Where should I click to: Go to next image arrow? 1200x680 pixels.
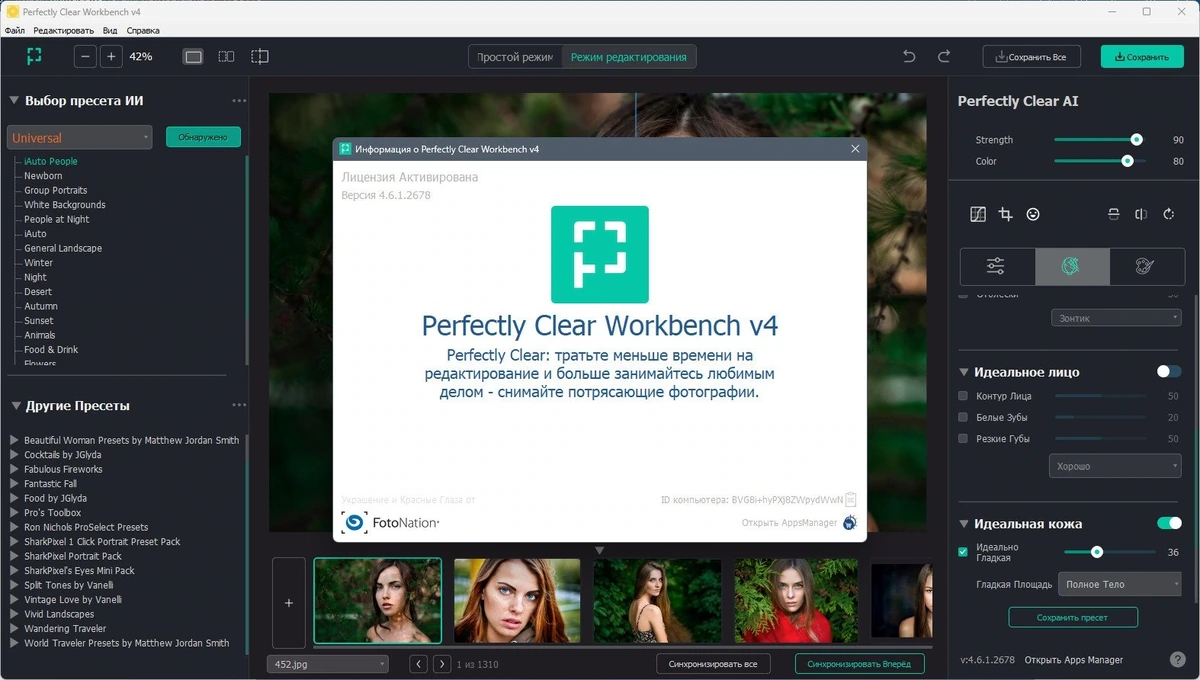(x=441, y=664)
